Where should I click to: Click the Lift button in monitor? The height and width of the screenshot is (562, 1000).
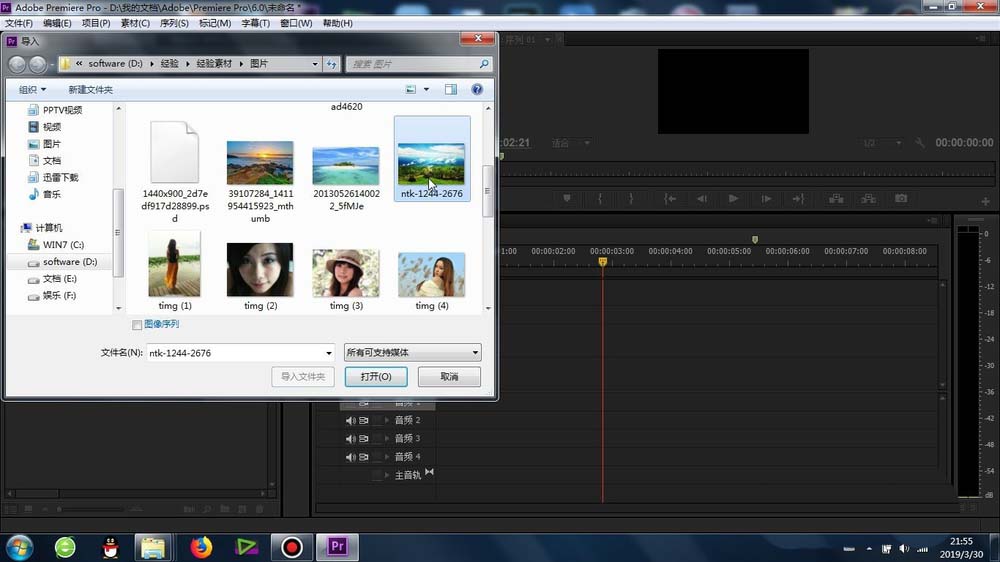coord(836,198)
